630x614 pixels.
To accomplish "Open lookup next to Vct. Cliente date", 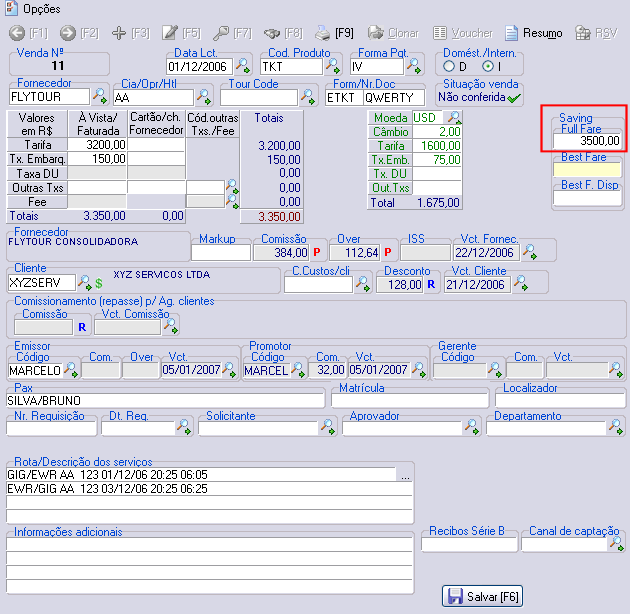I will [521, 283].
